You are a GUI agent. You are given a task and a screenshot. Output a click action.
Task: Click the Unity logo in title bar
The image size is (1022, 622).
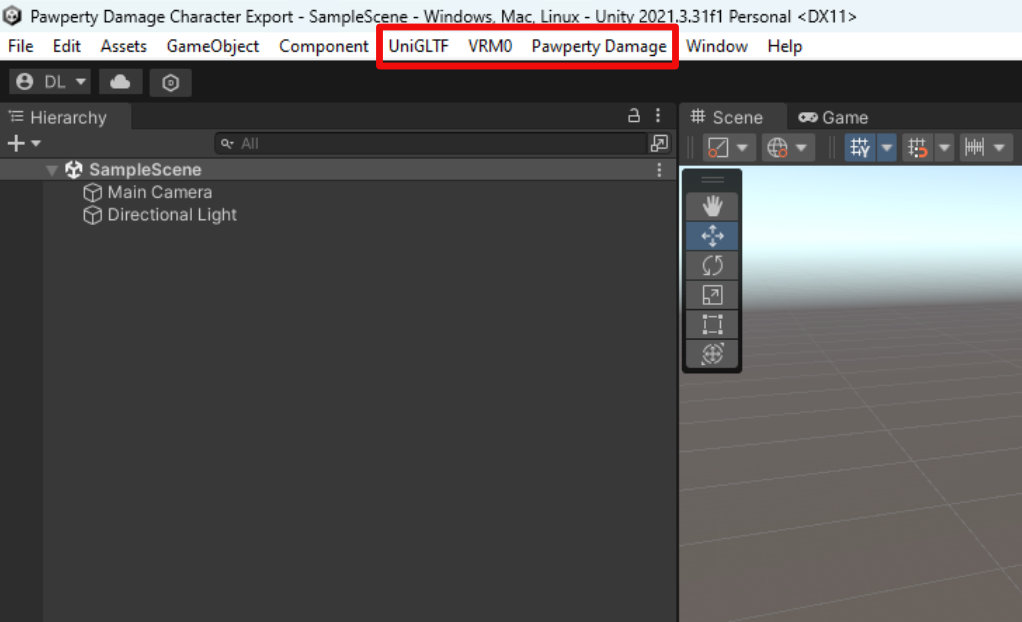[x=12, y=16]
